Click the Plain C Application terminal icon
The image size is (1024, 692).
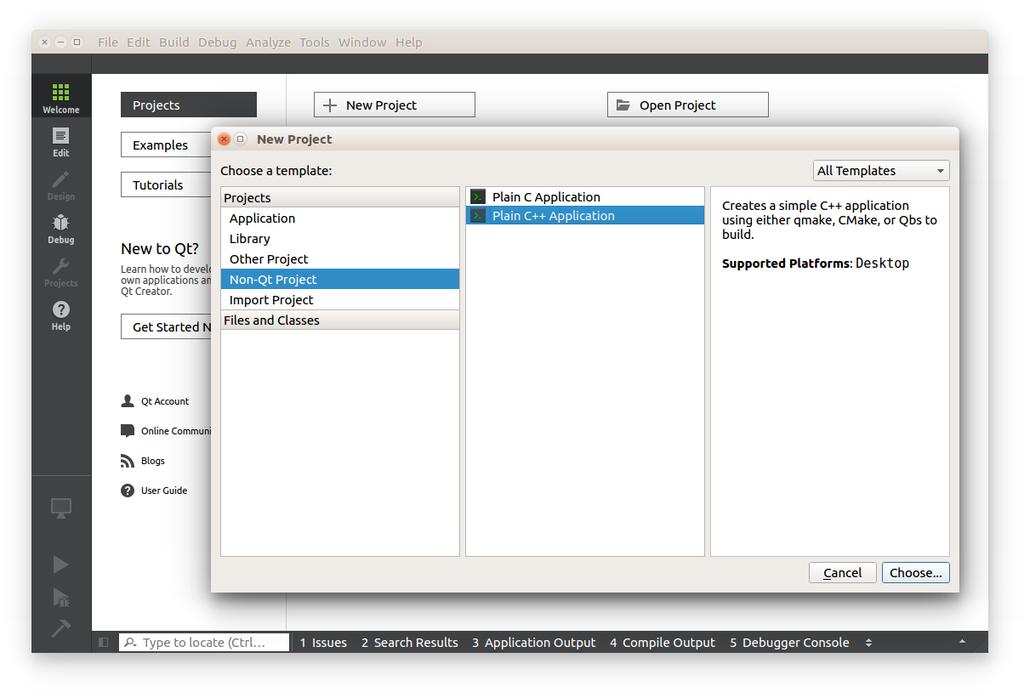(x=478, y=197)
